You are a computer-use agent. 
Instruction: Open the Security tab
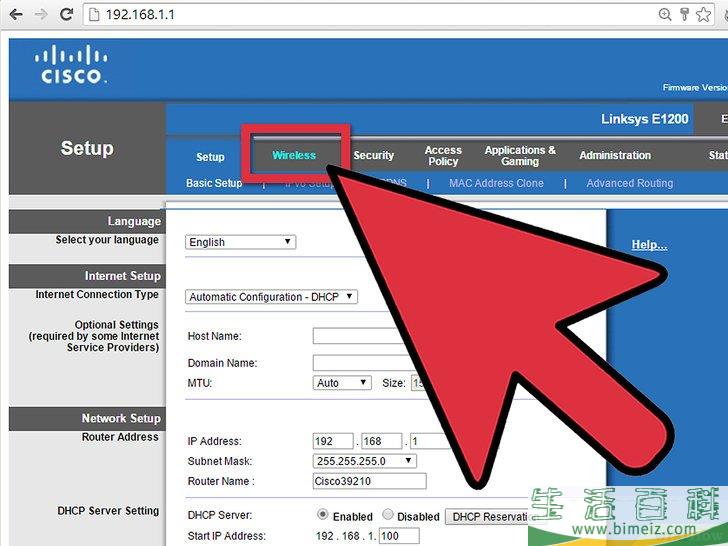373,155
